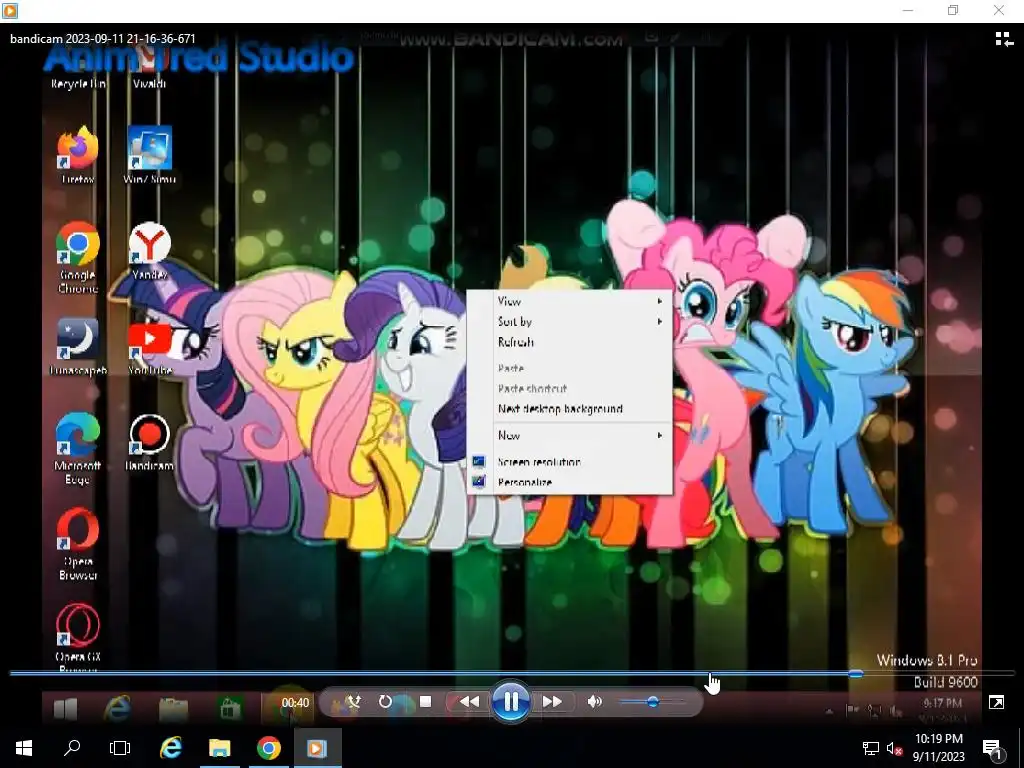
Task: Click the 00:40 elapsed time display
Action: [295, 703]
